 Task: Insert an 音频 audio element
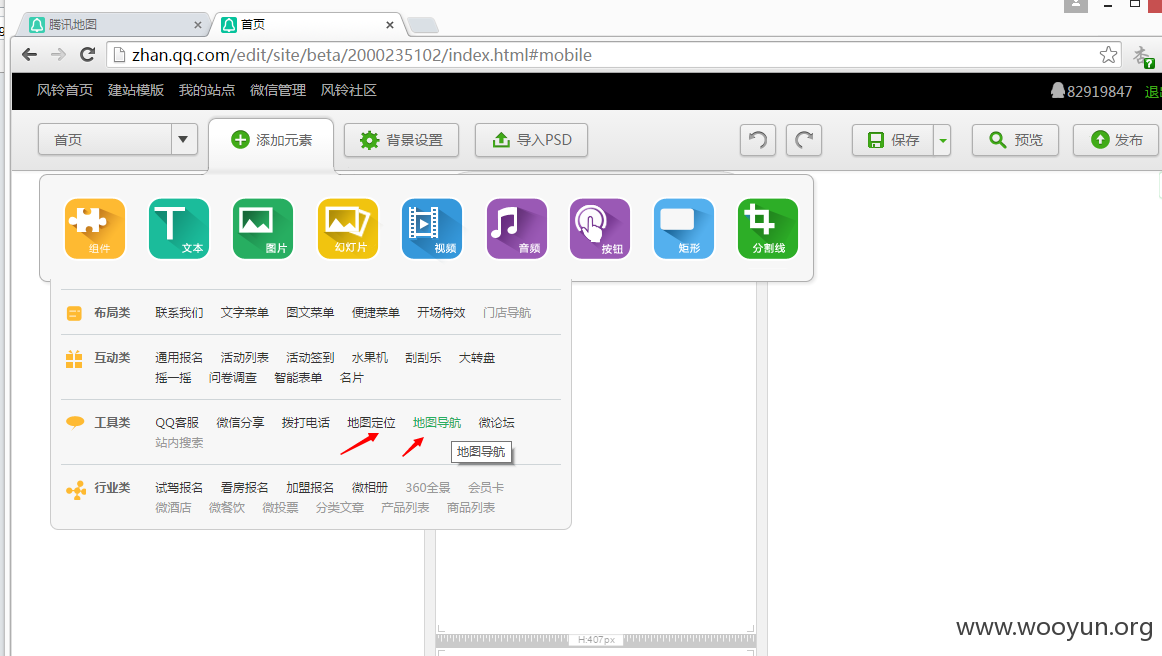coord(517,229)
